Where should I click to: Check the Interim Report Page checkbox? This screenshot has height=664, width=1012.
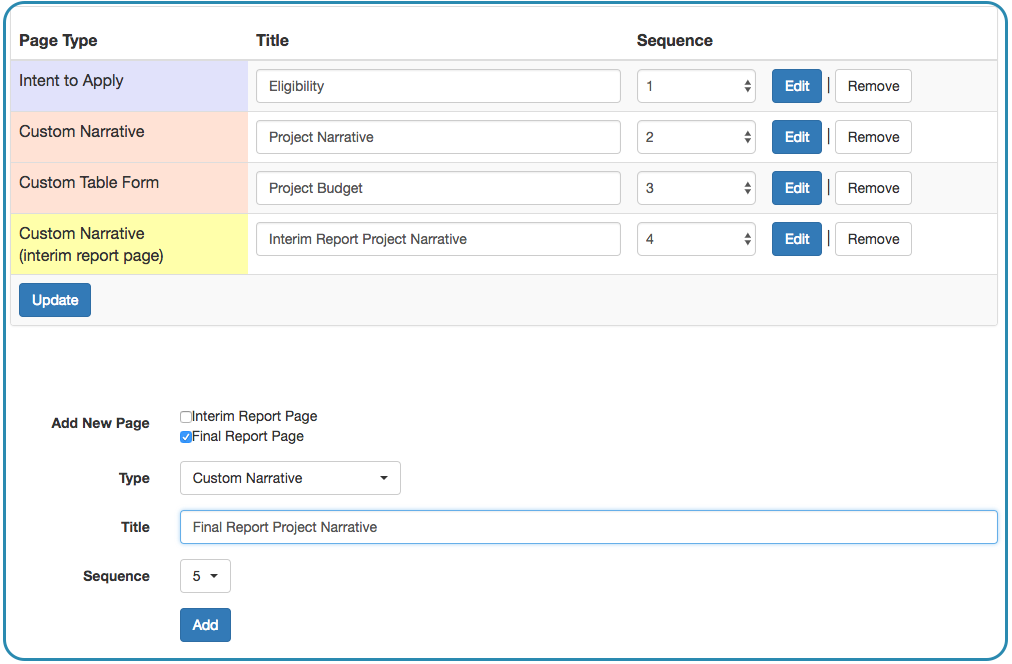186,417
